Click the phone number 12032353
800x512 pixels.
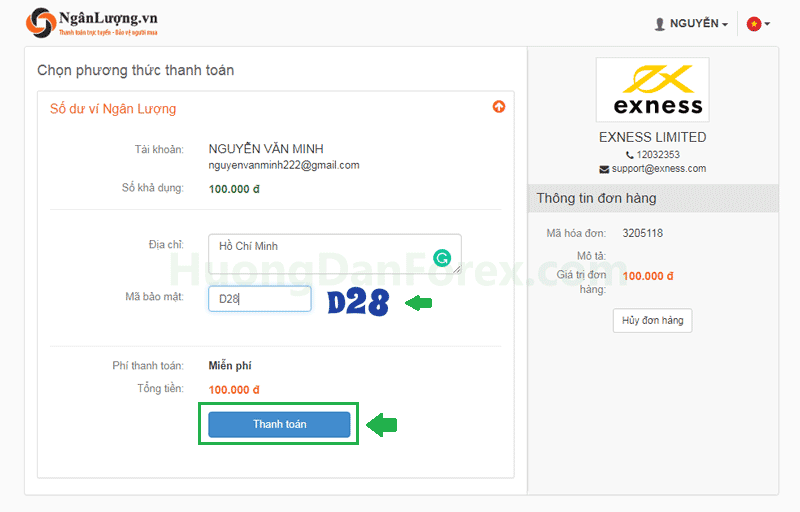658,155
